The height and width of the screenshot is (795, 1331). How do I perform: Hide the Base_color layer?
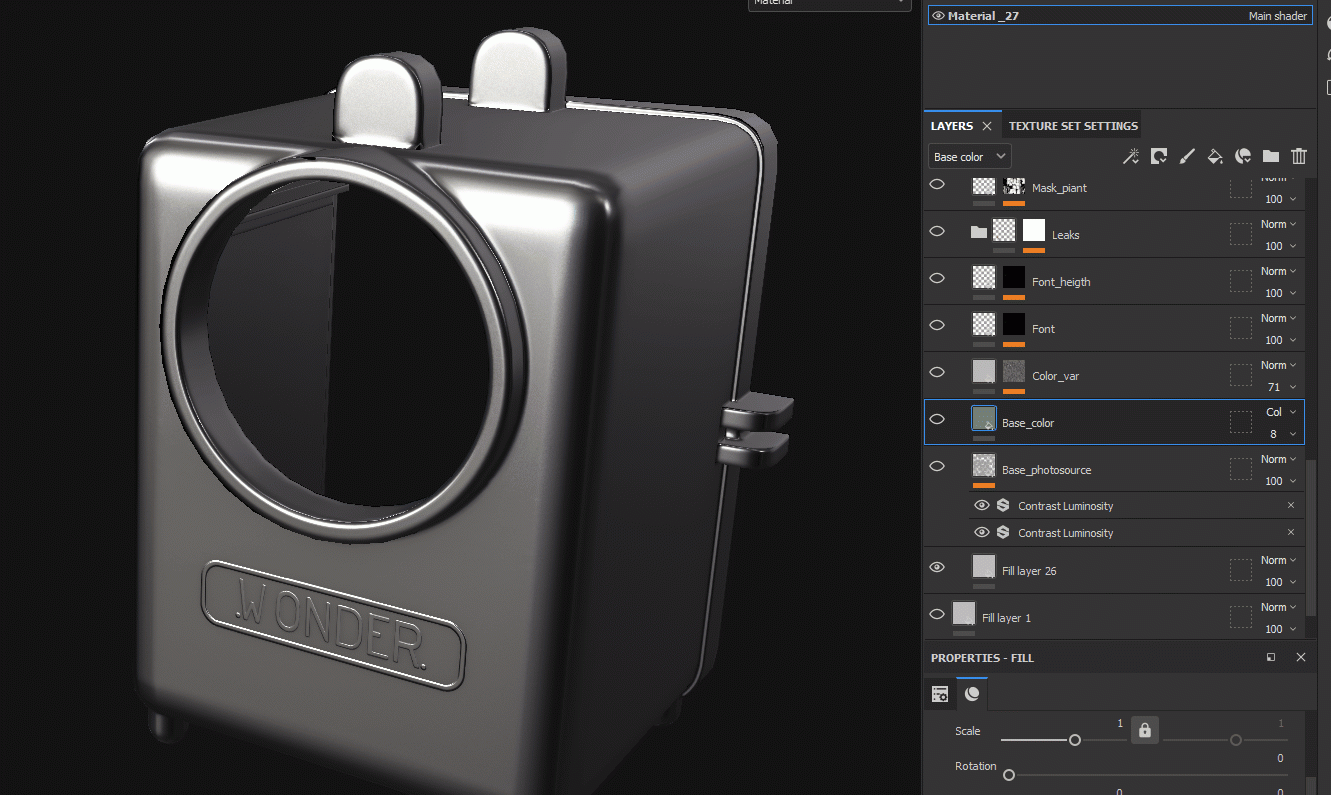pos(937,419)
